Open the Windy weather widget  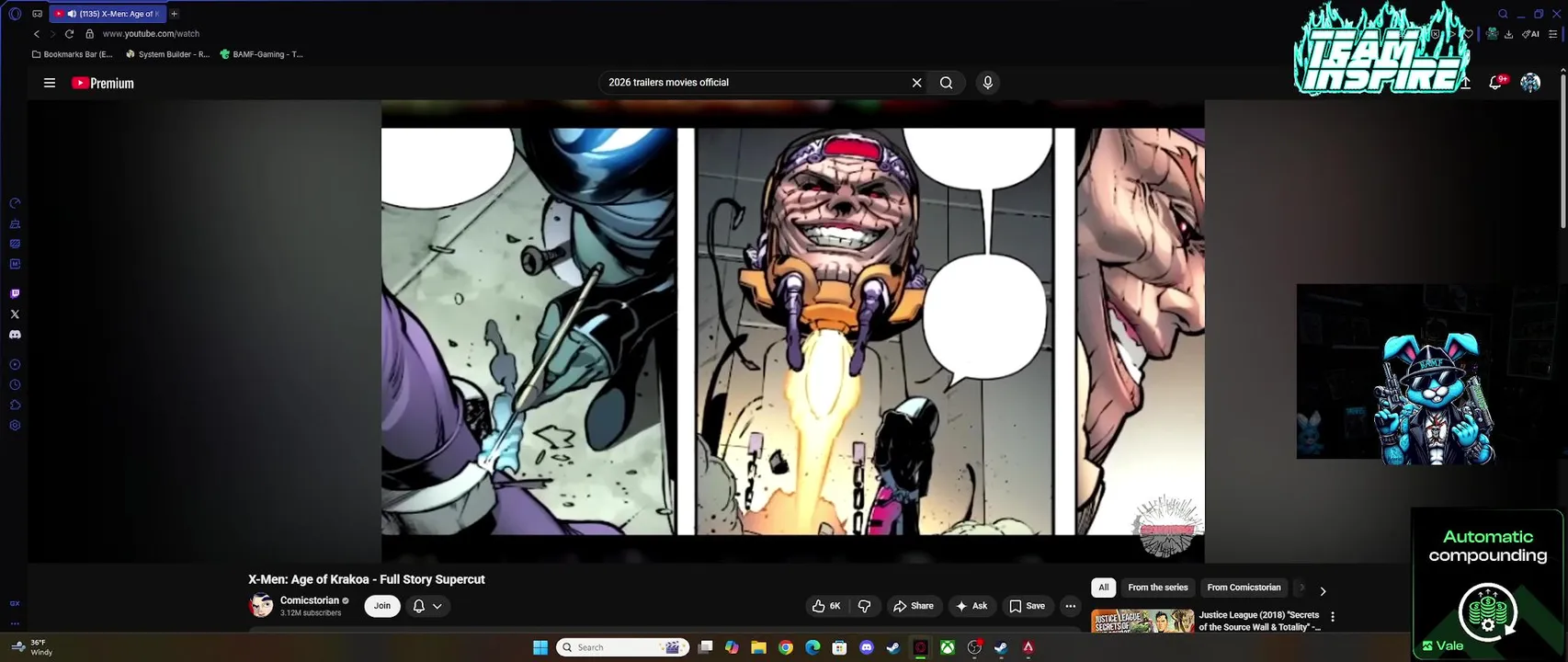pyautogui.click(x=32, y=647)
